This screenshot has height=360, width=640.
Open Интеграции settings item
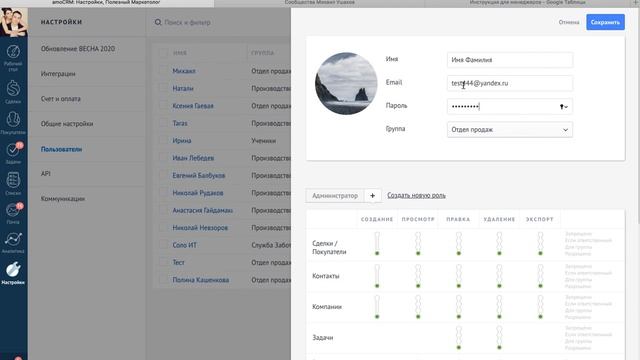click(x=58, y=74)
